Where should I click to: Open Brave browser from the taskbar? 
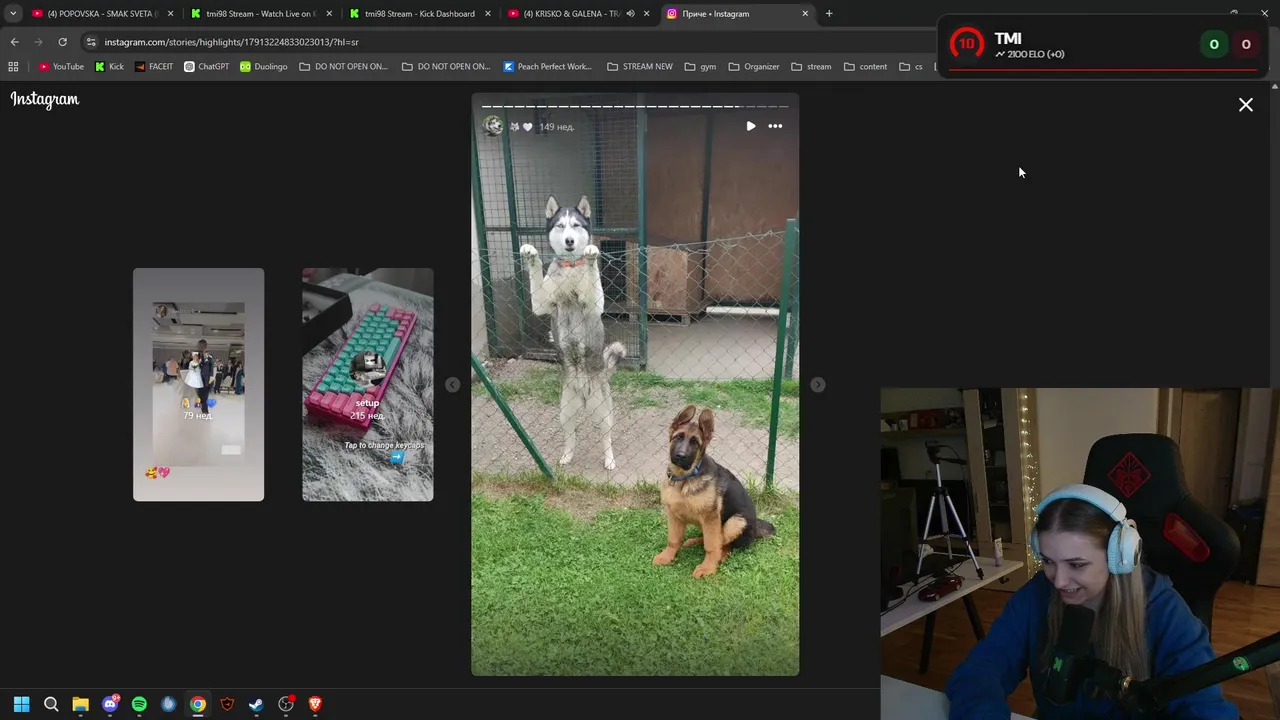coord(315,704)
